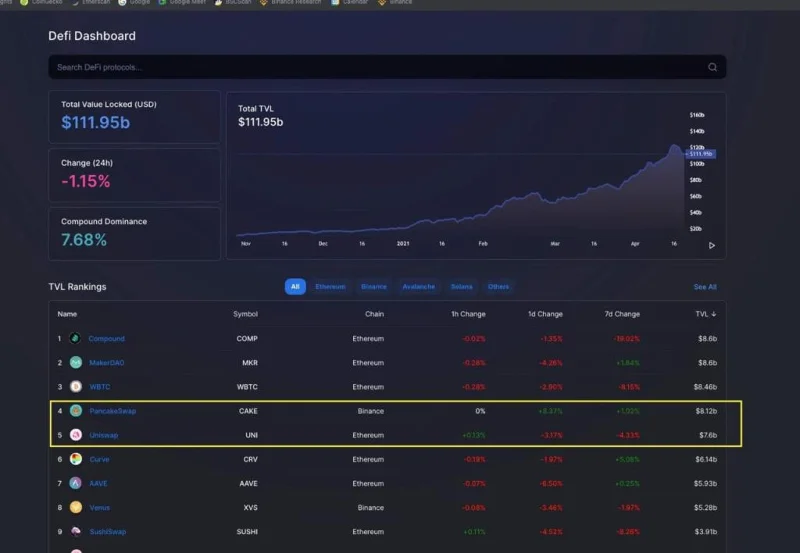800x553 pixels.
Task: Click the AAVE logo icon
Action: [x=76, y=483]
